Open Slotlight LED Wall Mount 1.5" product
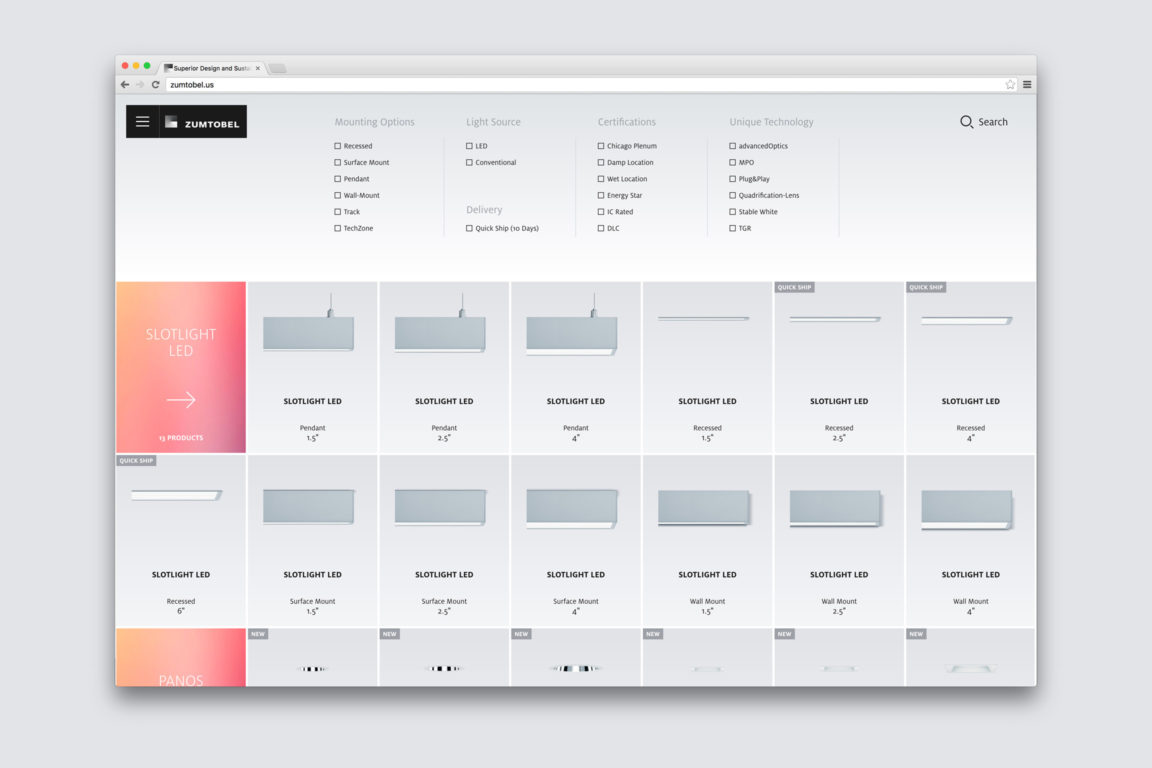 pyautogui.click(x=707, y=540)
